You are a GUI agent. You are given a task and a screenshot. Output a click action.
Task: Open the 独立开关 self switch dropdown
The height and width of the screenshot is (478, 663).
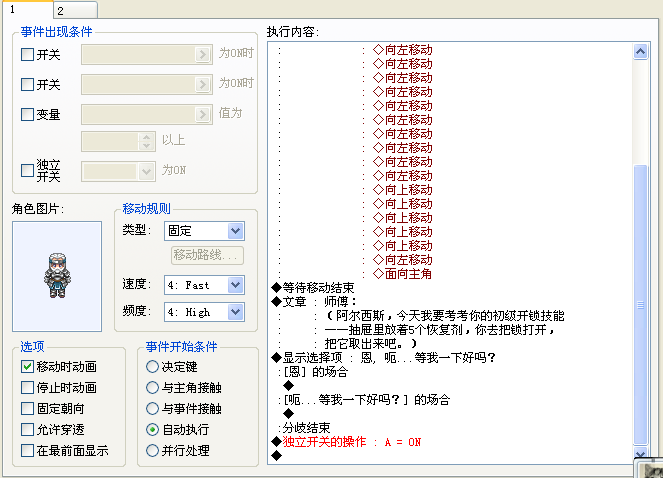click(x=146, y=172)
